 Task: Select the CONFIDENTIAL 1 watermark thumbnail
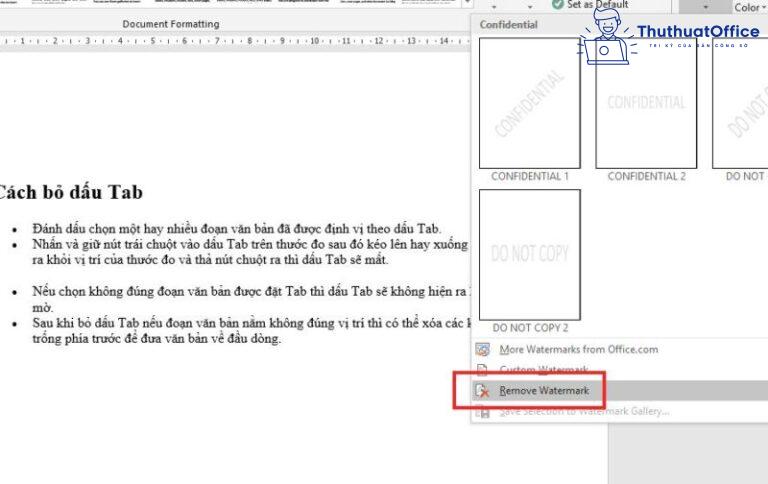point(529,103)
